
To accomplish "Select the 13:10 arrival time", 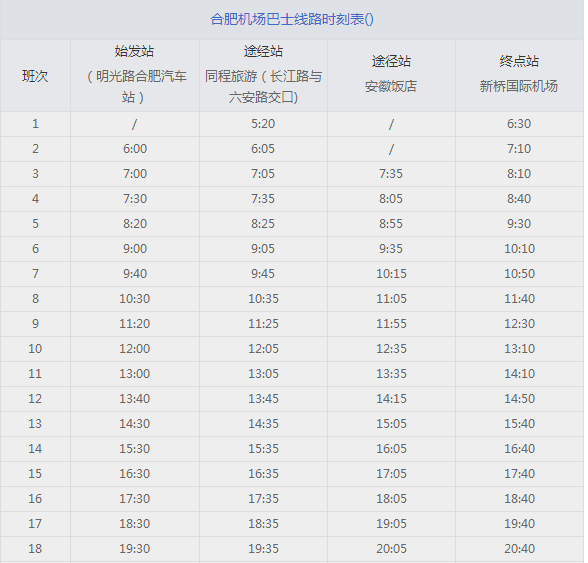I will point(519,349).
